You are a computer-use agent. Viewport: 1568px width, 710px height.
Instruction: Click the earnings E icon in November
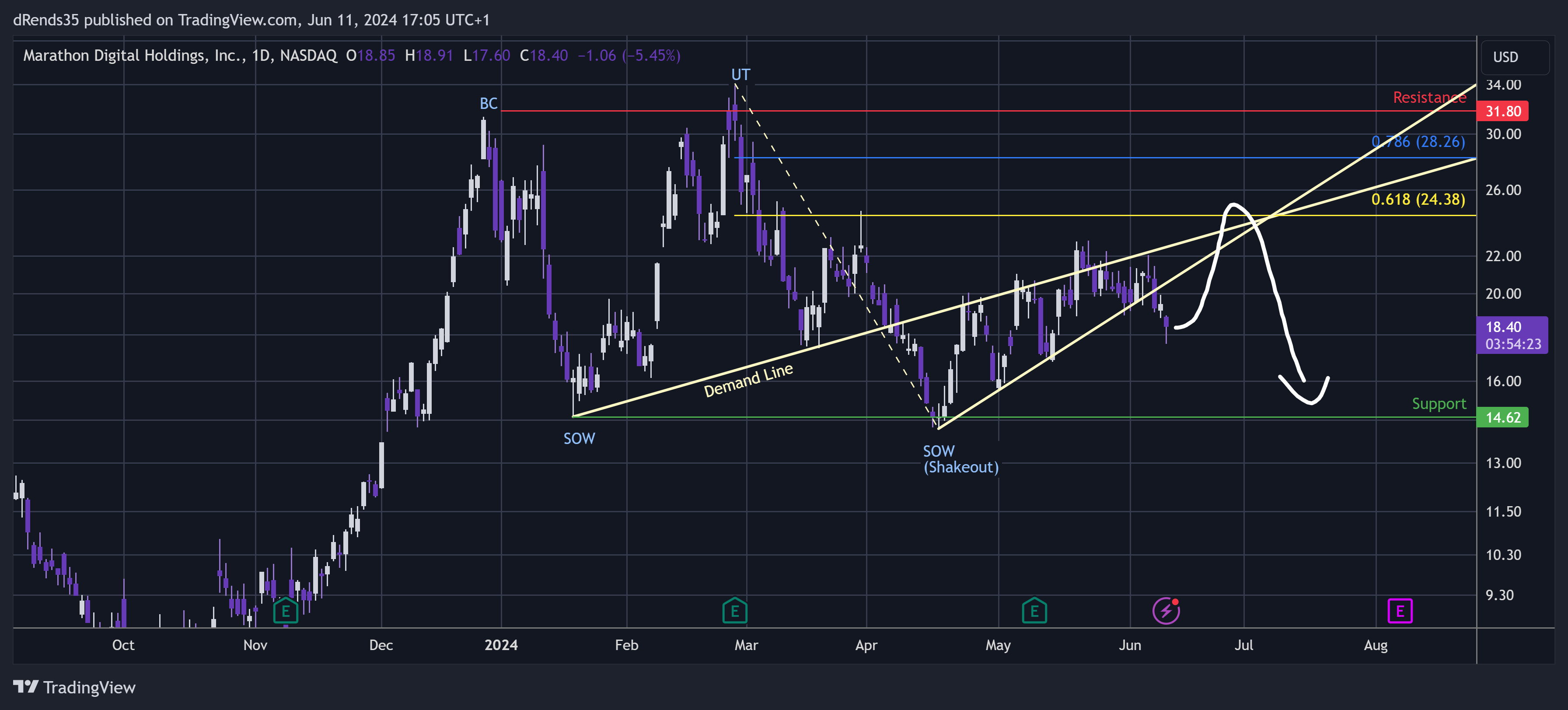[x=286, y=611]
